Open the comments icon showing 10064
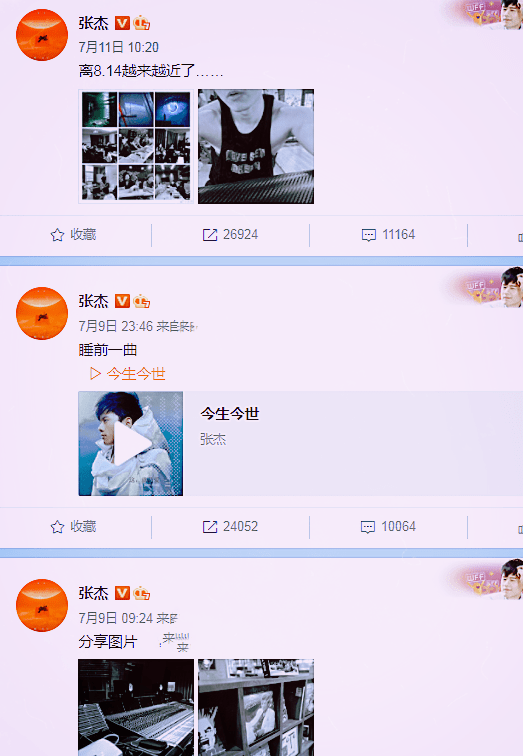The width and height of the screenshot is (523, 756). pos(368,527)
